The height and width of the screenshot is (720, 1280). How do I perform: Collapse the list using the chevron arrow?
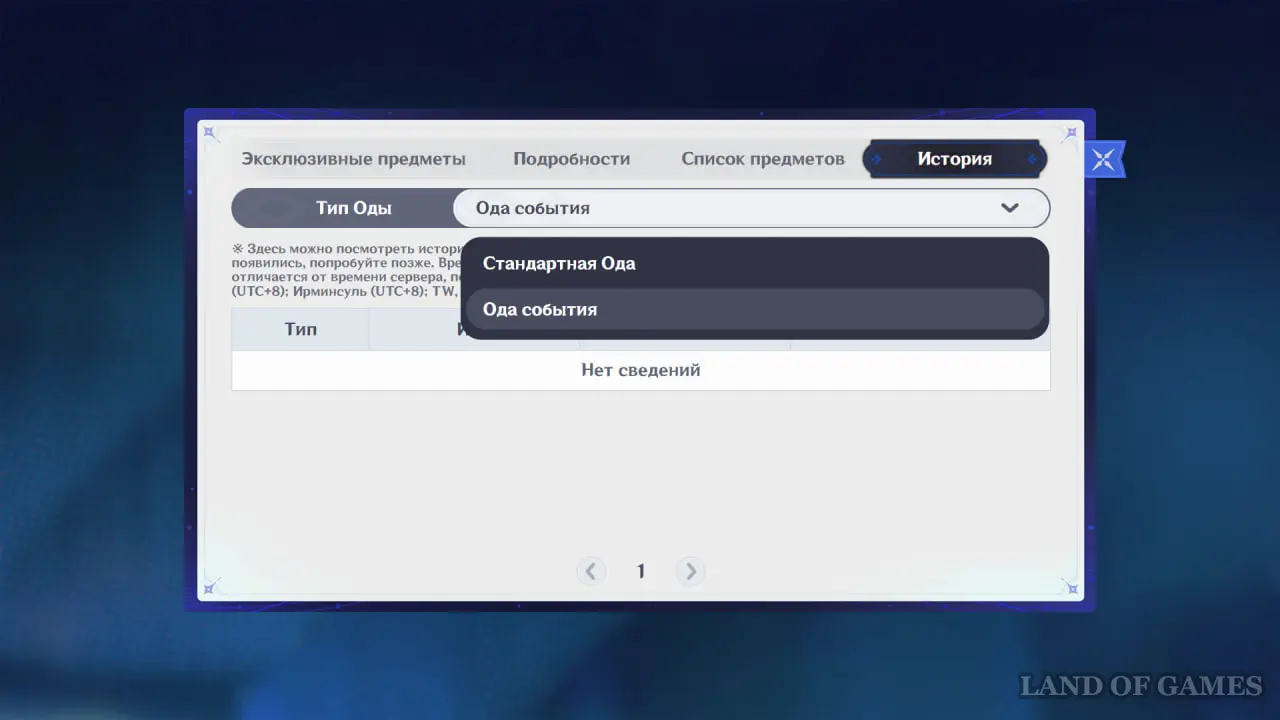(x=1009, y=208)
